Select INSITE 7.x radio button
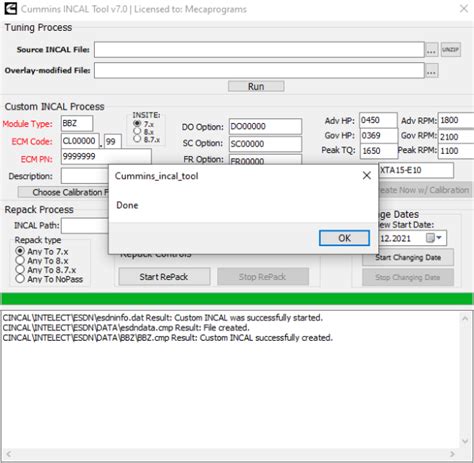Screen dimensions: 474x463 click(x=137, y=124)
